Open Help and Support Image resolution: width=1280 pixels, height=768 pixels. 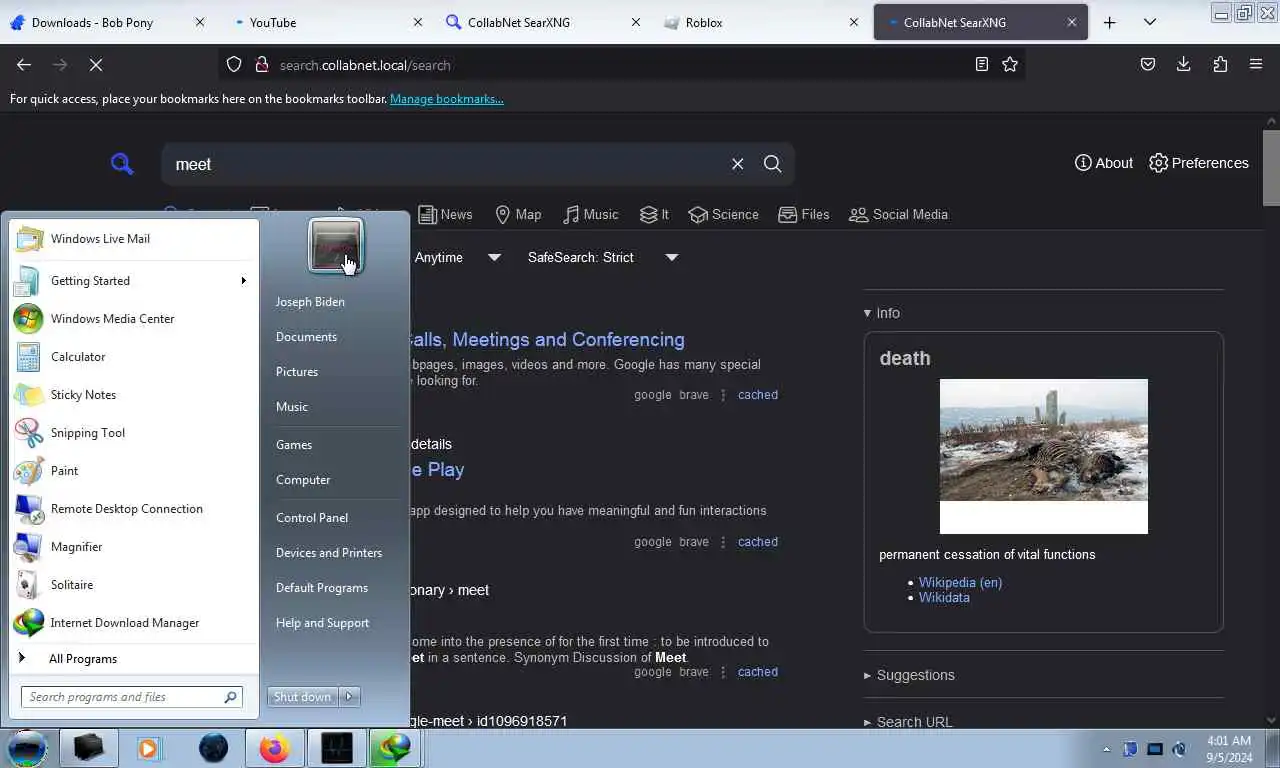pos(322,623)
